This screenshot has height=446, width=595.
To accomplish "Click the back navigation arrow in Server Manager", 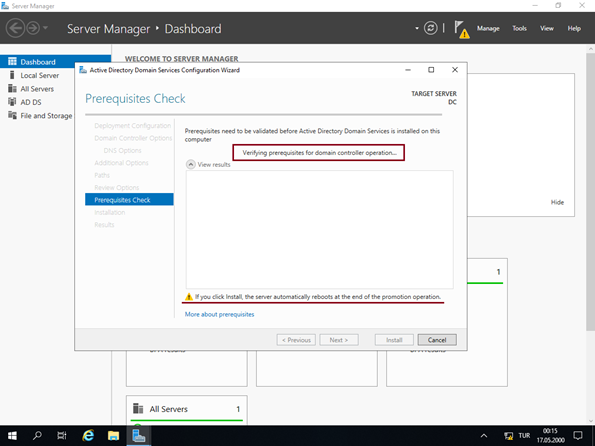I will pos(16,28).
